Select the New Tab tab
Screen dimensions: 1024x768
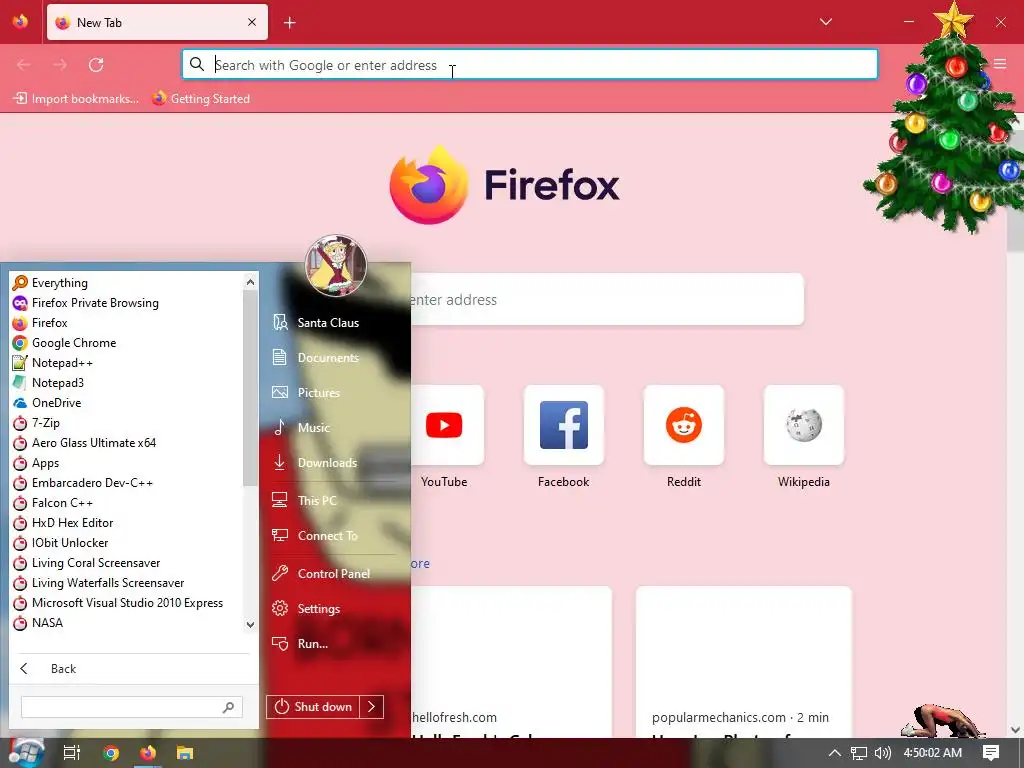pyautogui.click(x=157, y=22)
